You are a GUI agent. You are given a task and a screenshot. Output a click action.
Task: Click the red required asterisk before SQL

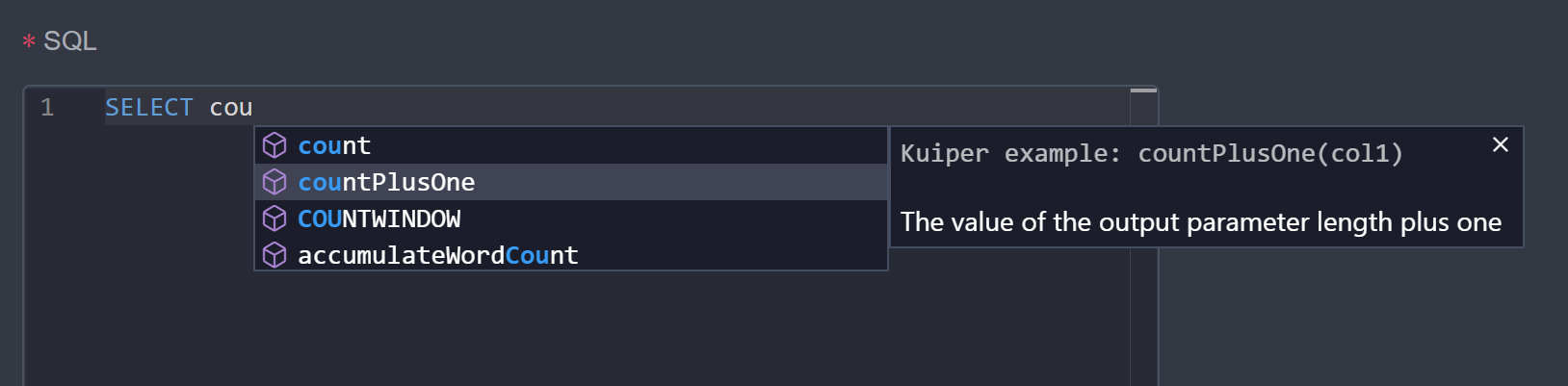(x=29, y=41)
